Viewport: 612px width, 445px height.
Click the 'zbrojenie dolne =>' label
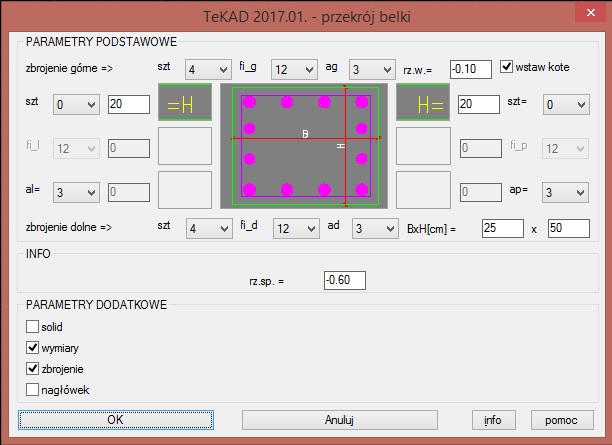click(x=69, y=227)
